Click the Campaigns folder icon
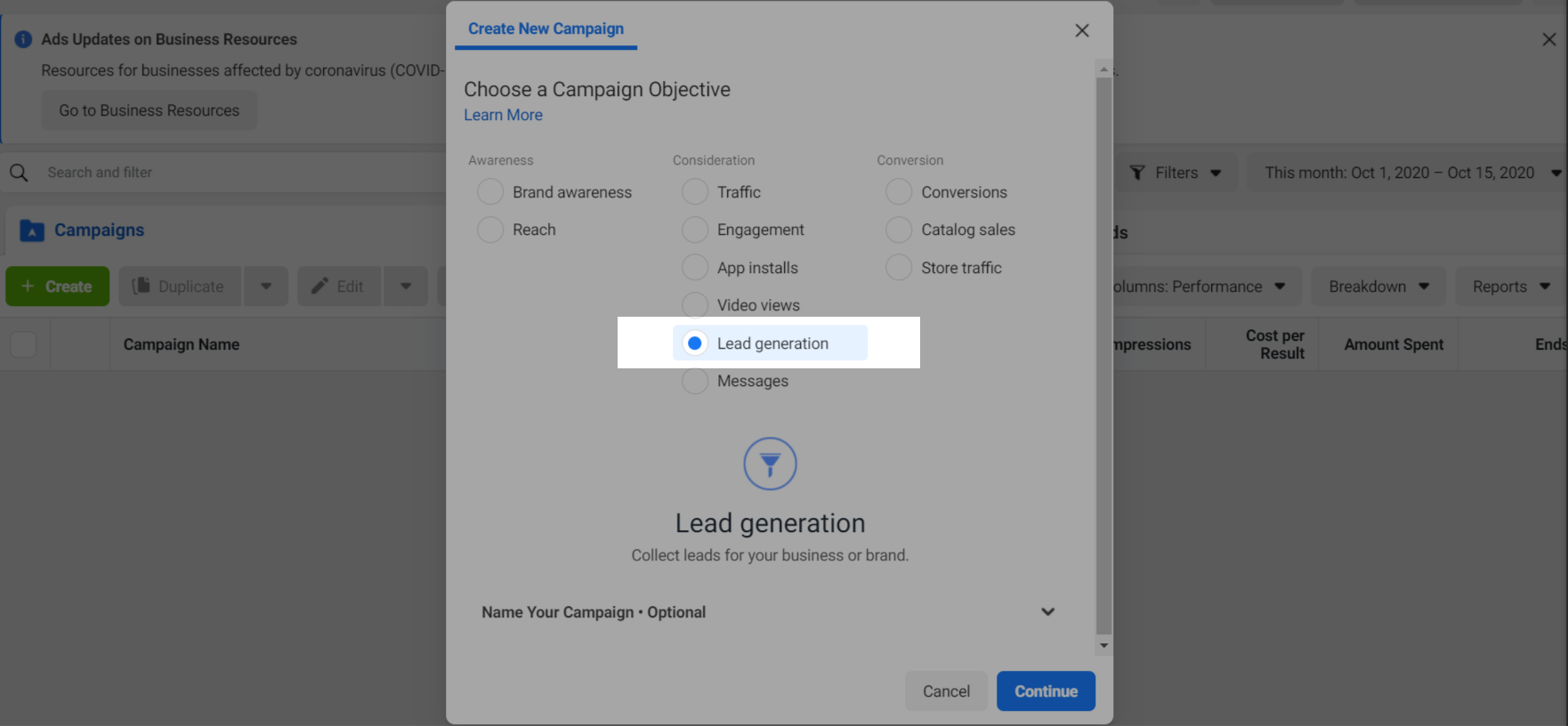 (32, 230)
